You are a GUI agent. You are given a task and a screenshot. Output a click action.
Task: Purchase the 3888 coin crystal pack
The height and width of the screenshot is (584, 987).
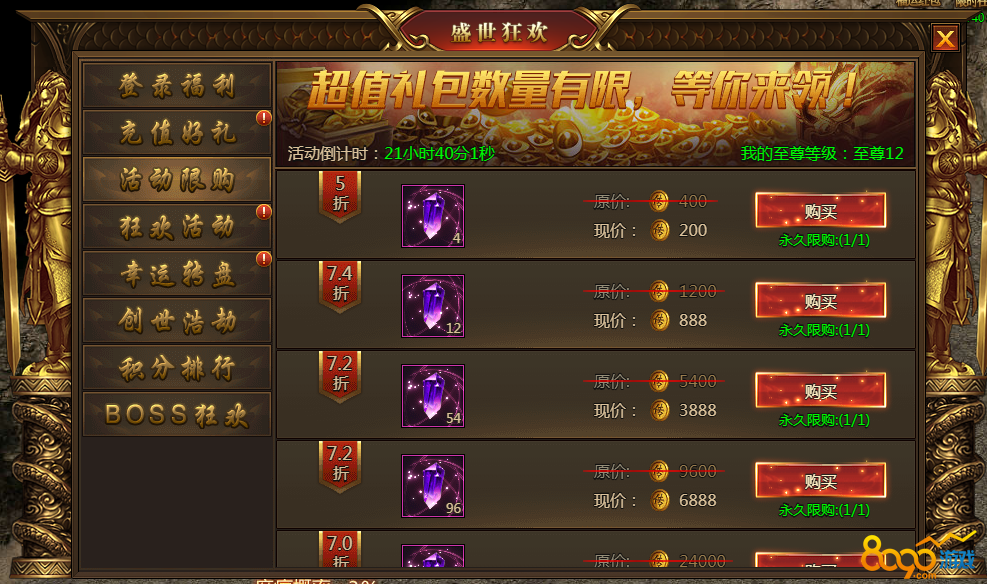821,391
